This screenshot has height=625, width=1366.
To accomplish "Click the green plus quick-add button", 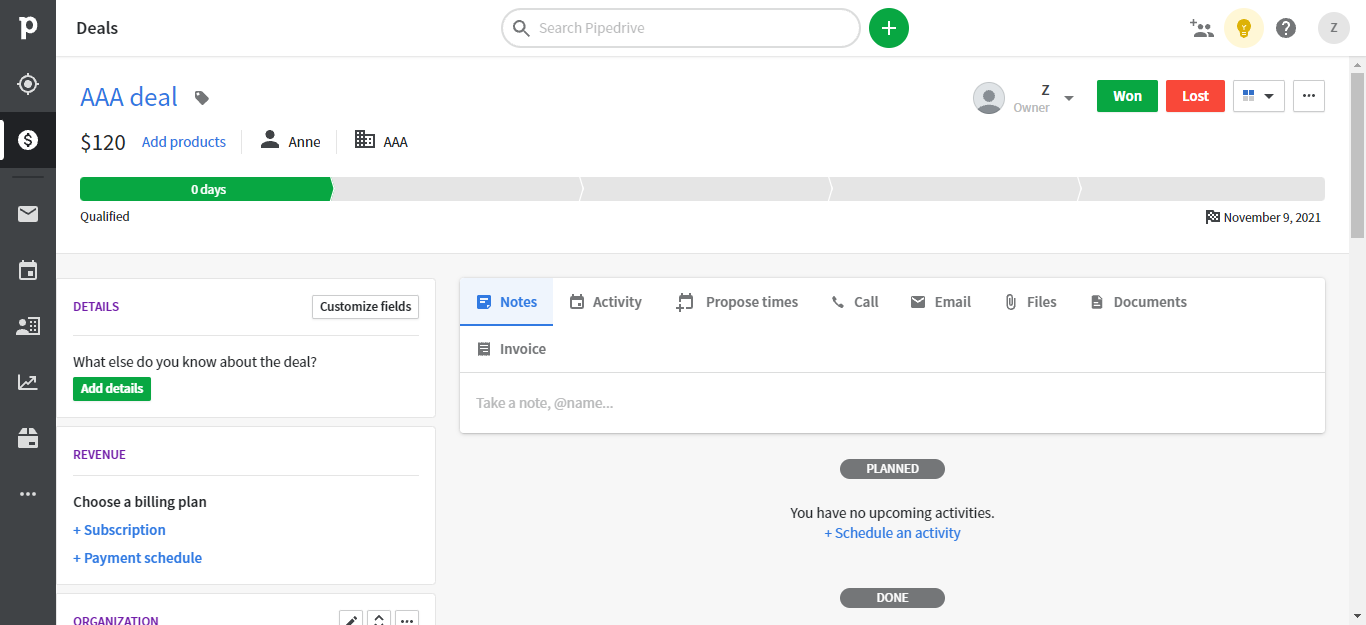I will tap(888, 28).
